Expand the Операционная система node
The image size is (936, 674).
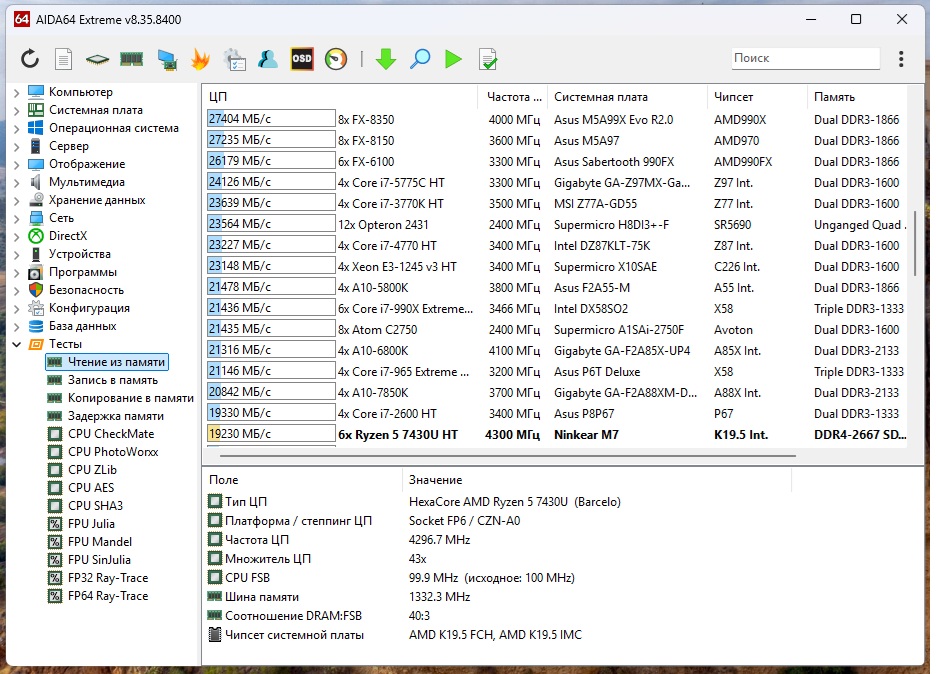tap(17, 128)
